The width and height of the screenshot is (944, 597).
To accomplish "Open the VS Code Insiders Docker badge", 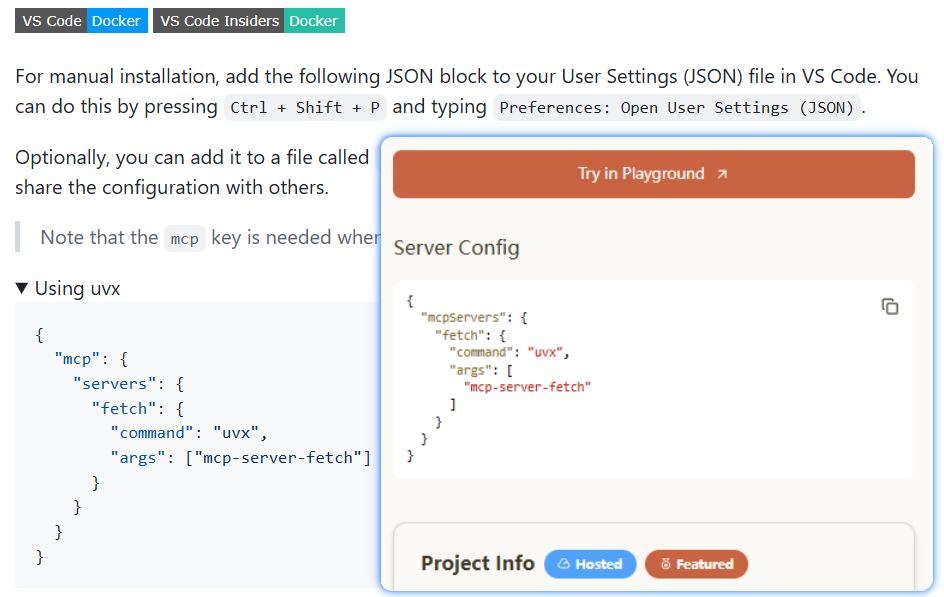I will point(248,20).
